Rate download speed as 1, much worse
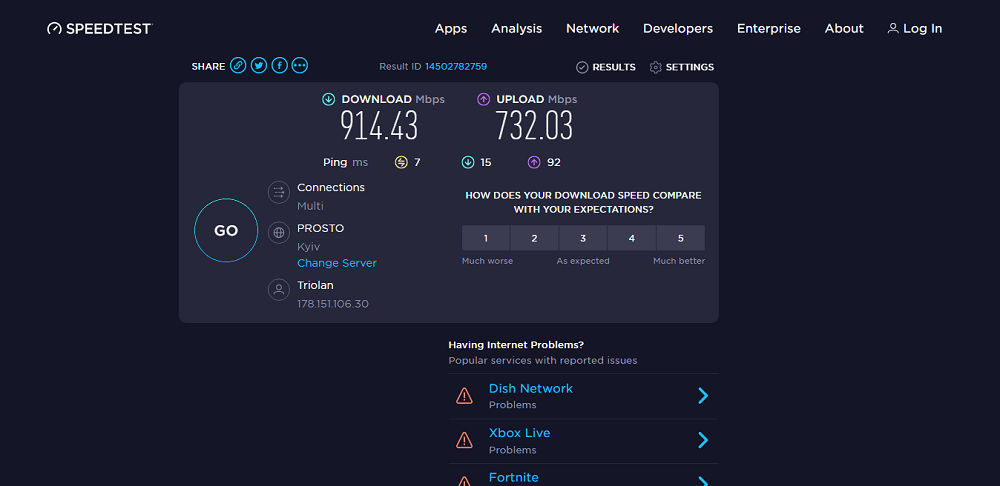1000x486 pixels. [486, 238]
